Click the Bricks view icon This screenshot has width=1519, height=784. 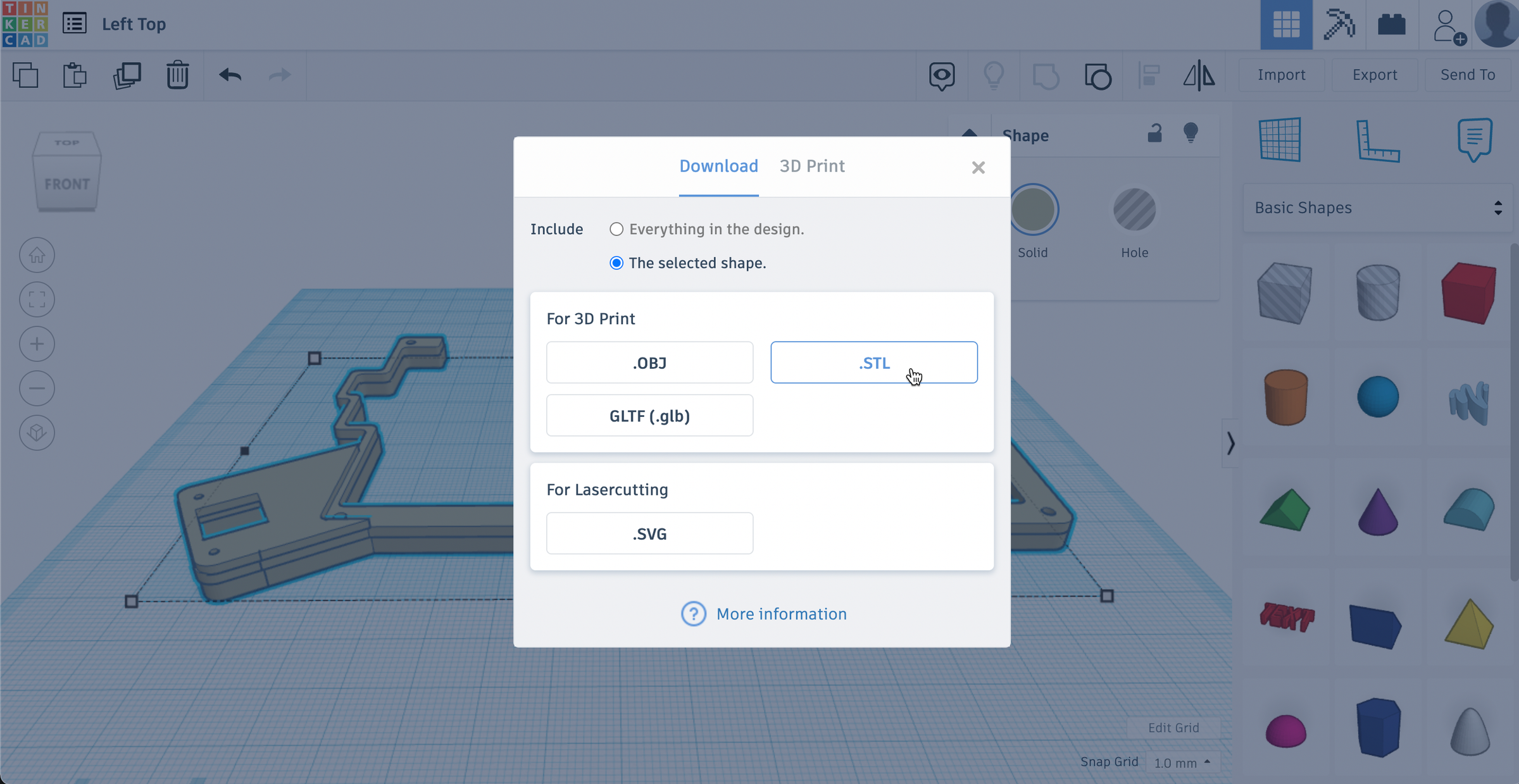pos(1391,25)
